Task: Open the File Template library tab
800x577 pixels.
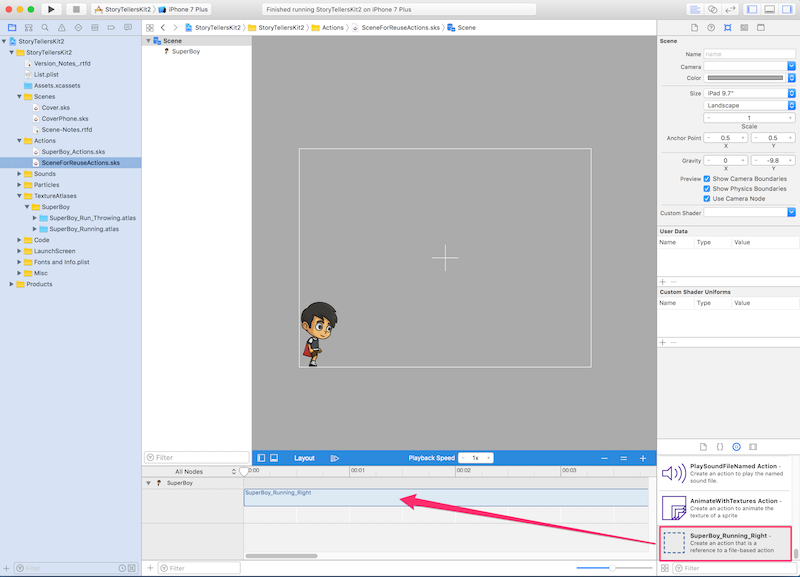Action: 703,447
